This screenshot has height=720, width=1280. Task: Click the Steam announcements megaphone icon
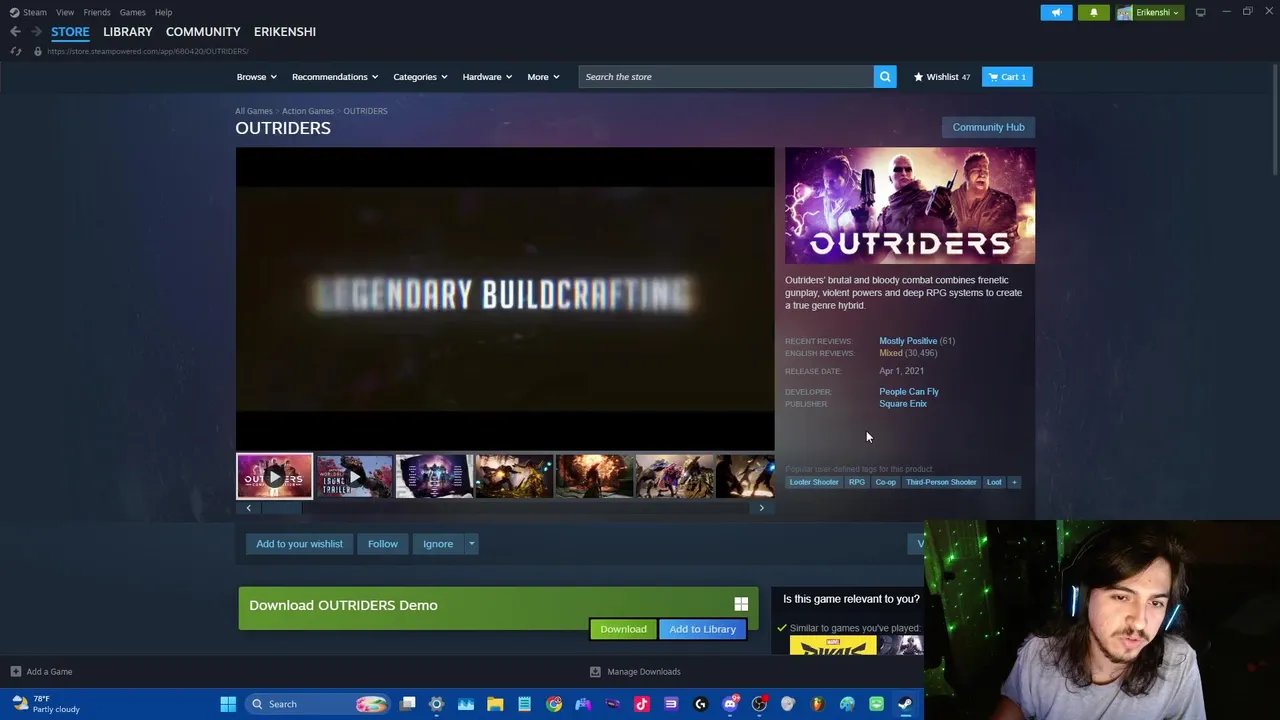1056,12
